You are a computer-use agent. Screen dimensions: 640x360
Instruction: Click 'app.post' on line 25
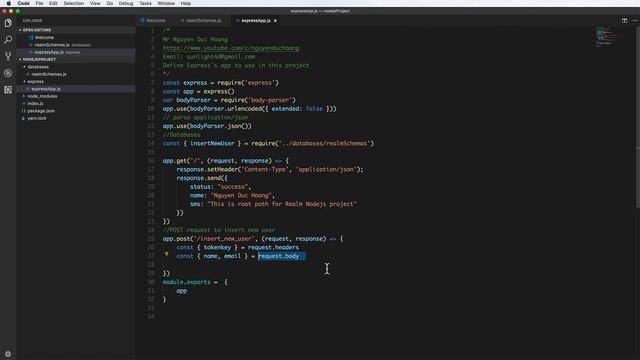176,239
